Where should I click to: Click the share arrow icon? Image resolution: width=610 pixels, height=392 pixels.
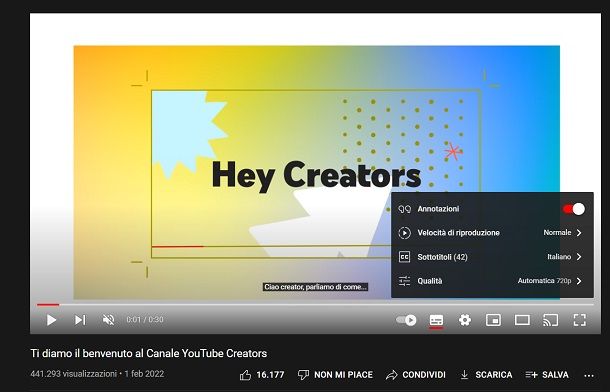click(x=391, y=375)
